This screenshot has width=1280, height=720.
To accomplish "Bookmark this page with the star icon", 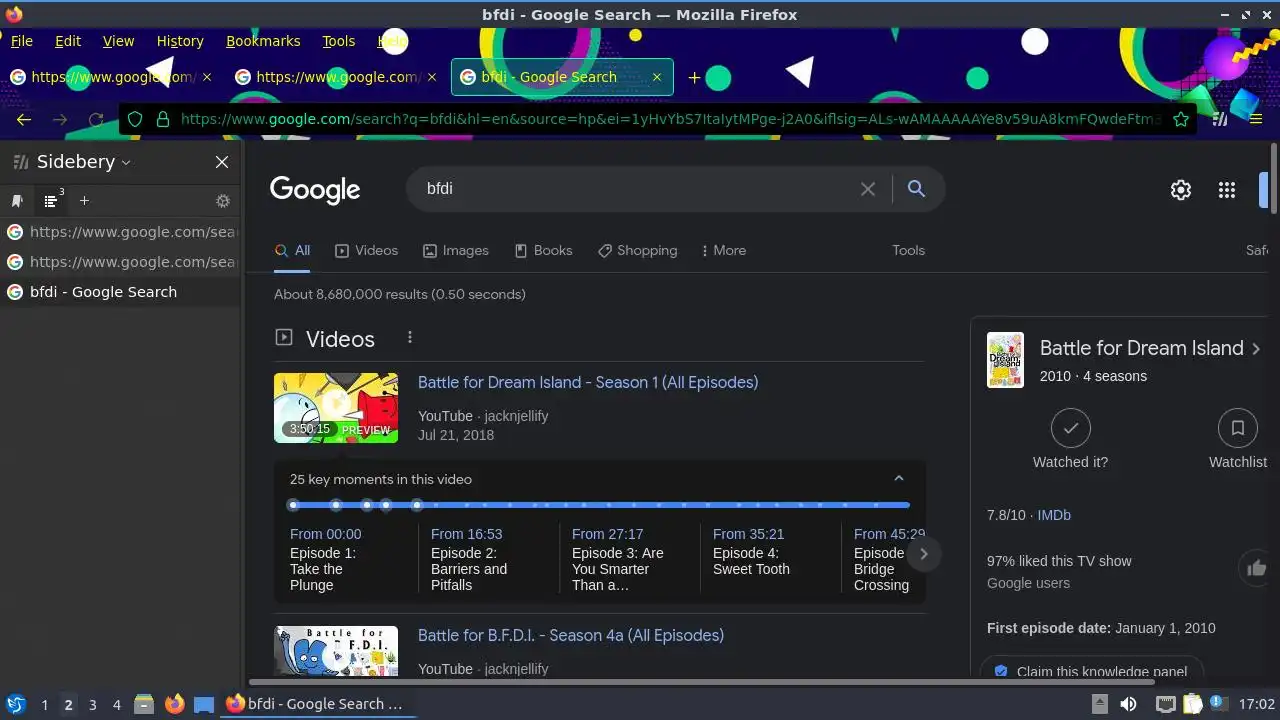I will [x=1181, y=119].
